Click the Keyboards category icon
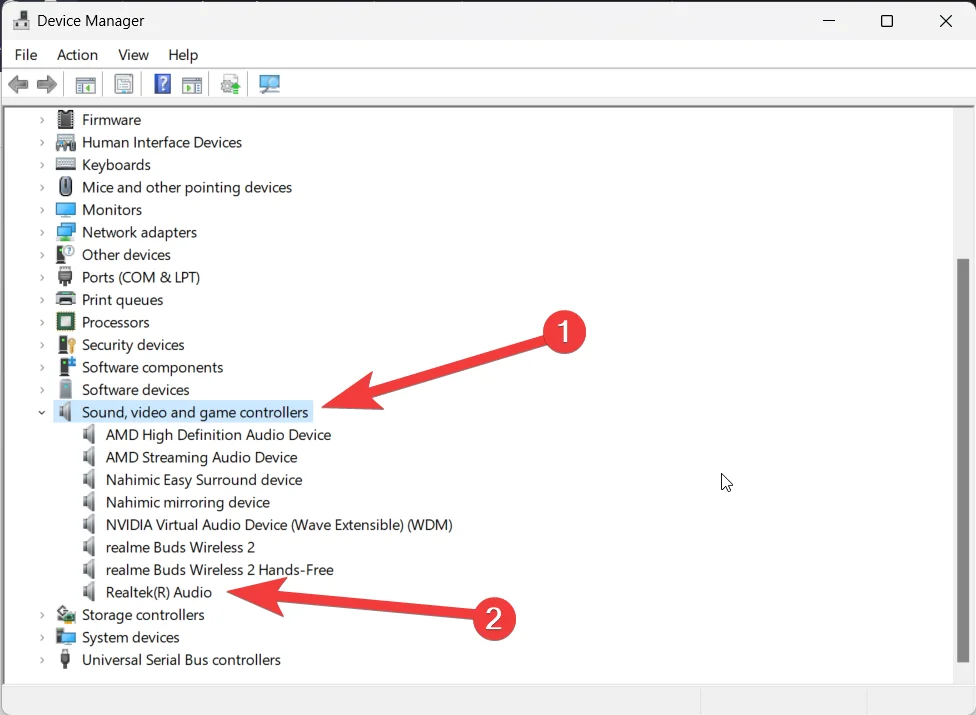976x715 pixels. click(65, 164)
